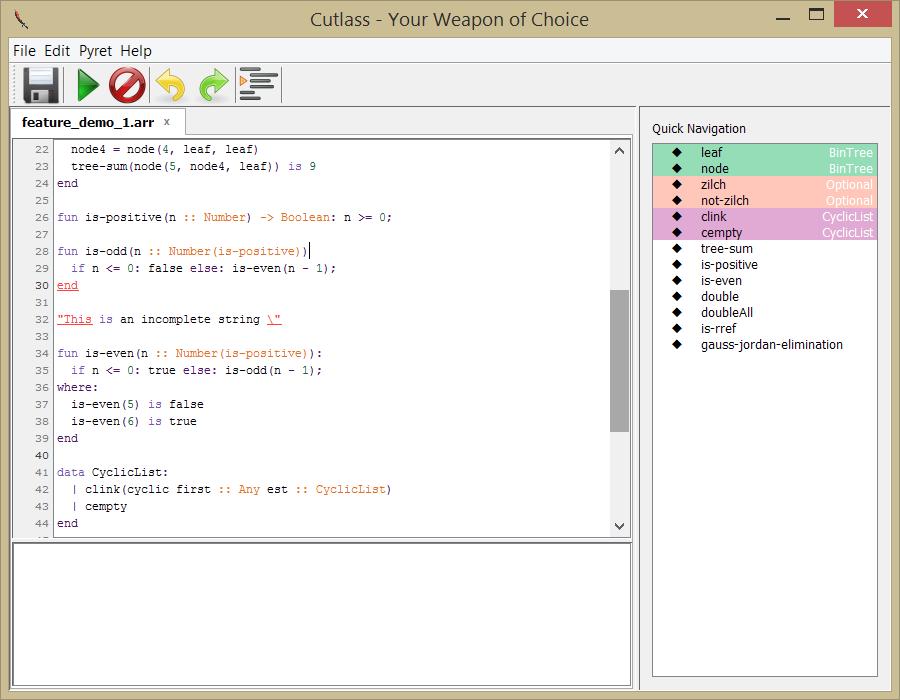Reindent code with the indent lines icon

[258, 84]
